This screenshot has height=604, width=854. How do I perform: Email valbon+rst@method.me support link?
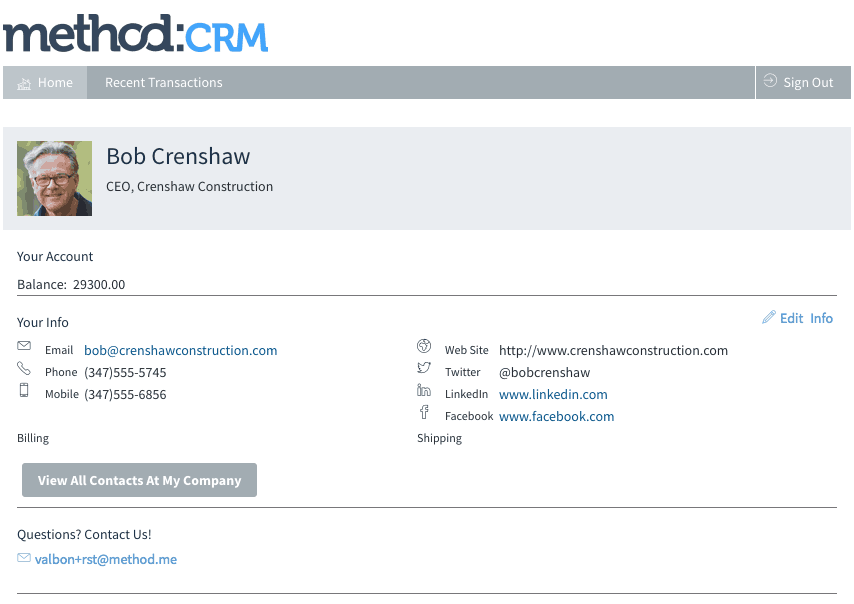click(106, 559)
